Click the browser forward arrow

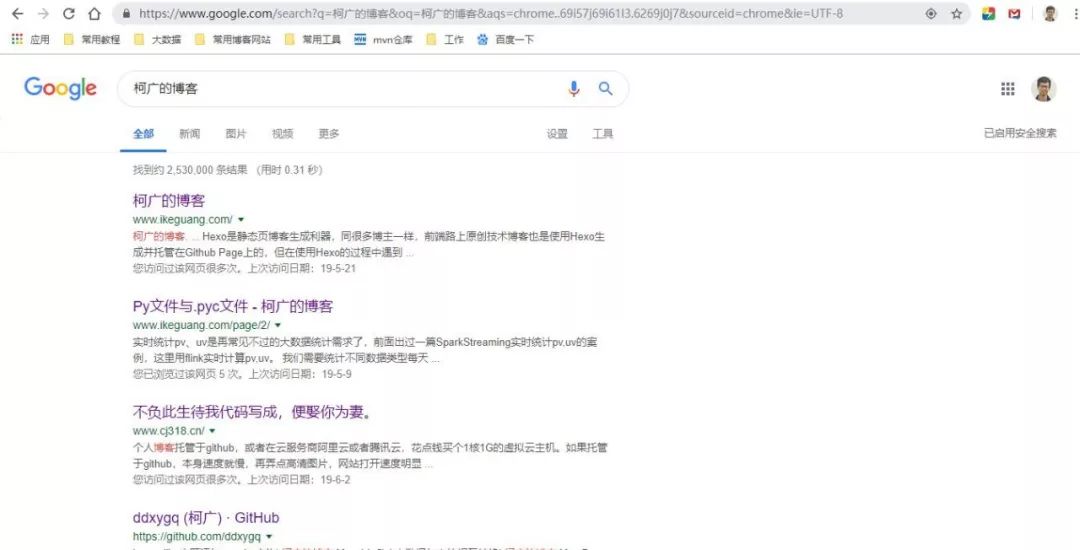43,14
